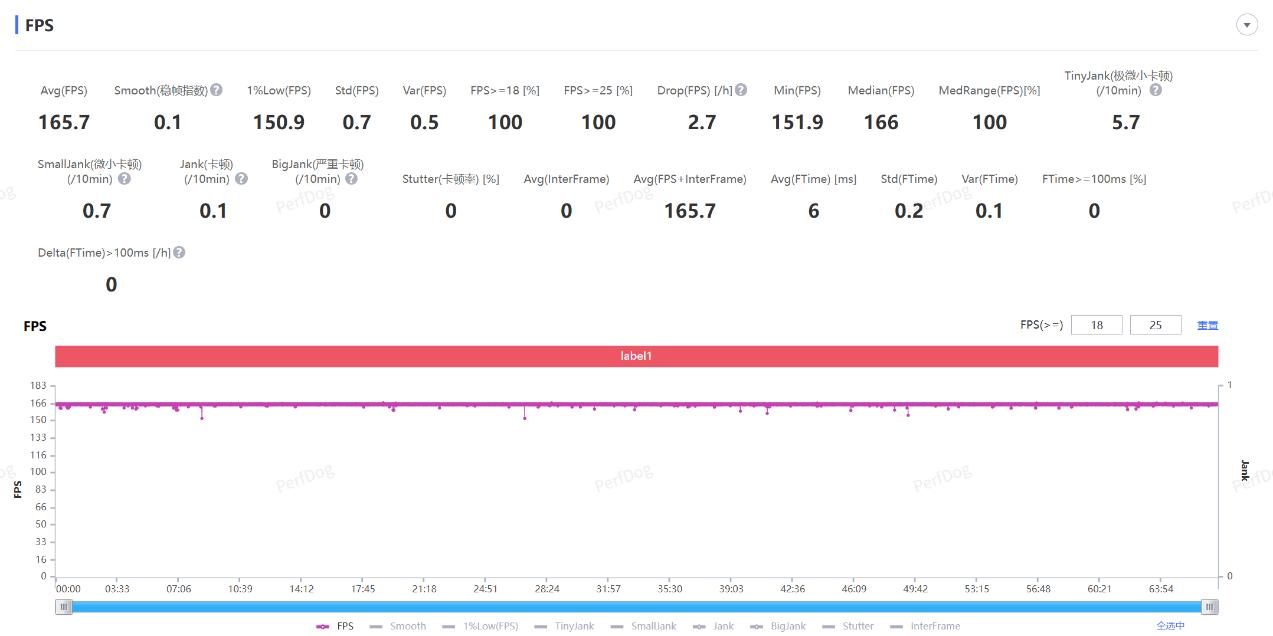
Task: Click the FPS threshold field showing 25
Action: (1155, 325)
